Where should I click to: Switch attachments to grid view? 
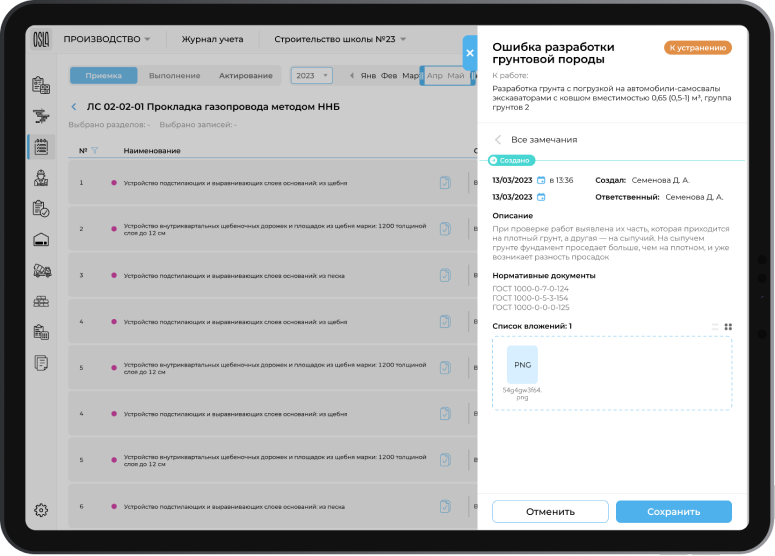728,326
